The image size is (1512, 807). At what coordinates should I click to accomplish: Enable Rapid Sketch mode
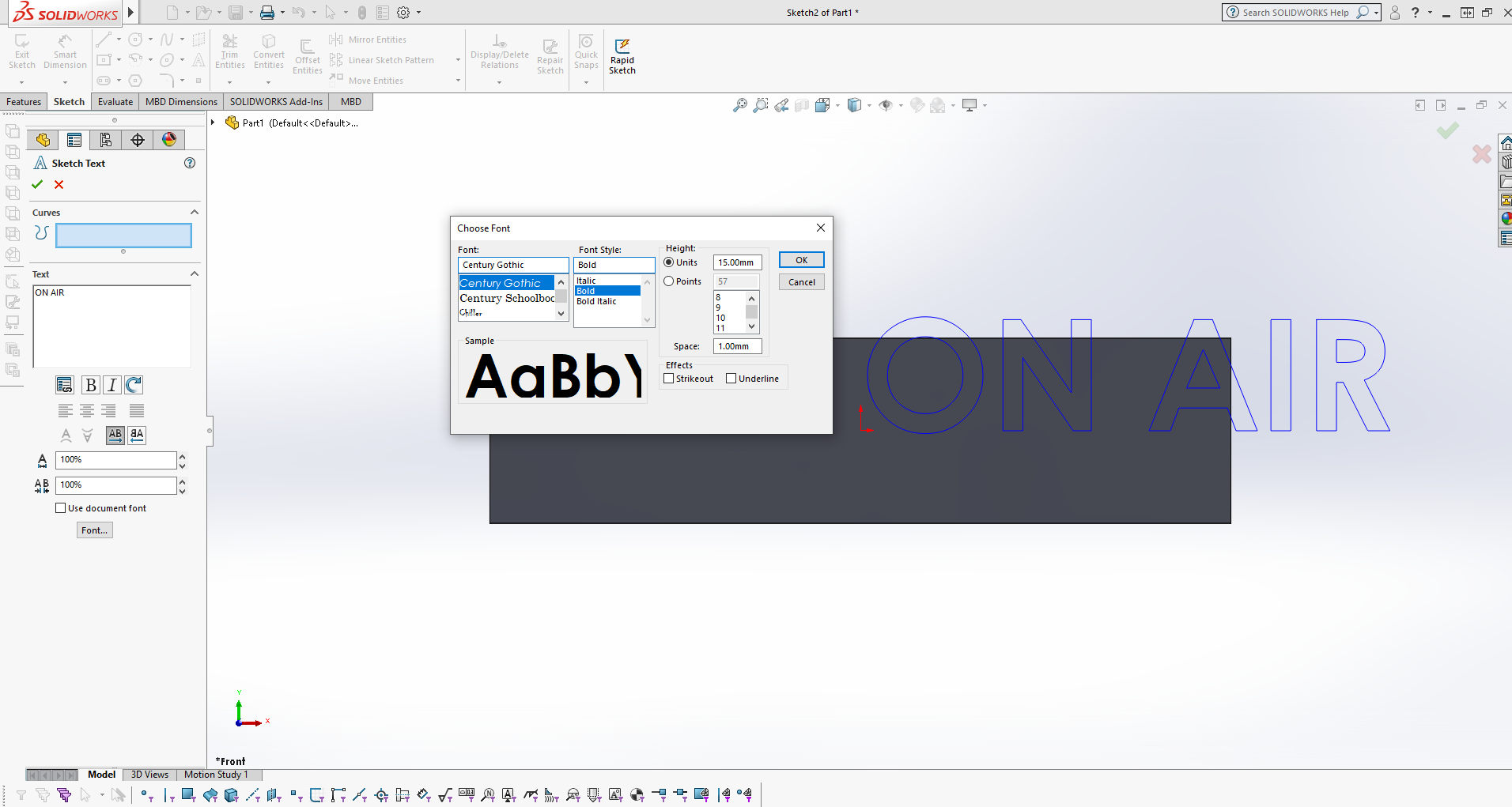pyautogui.click(x=622, y=54)
